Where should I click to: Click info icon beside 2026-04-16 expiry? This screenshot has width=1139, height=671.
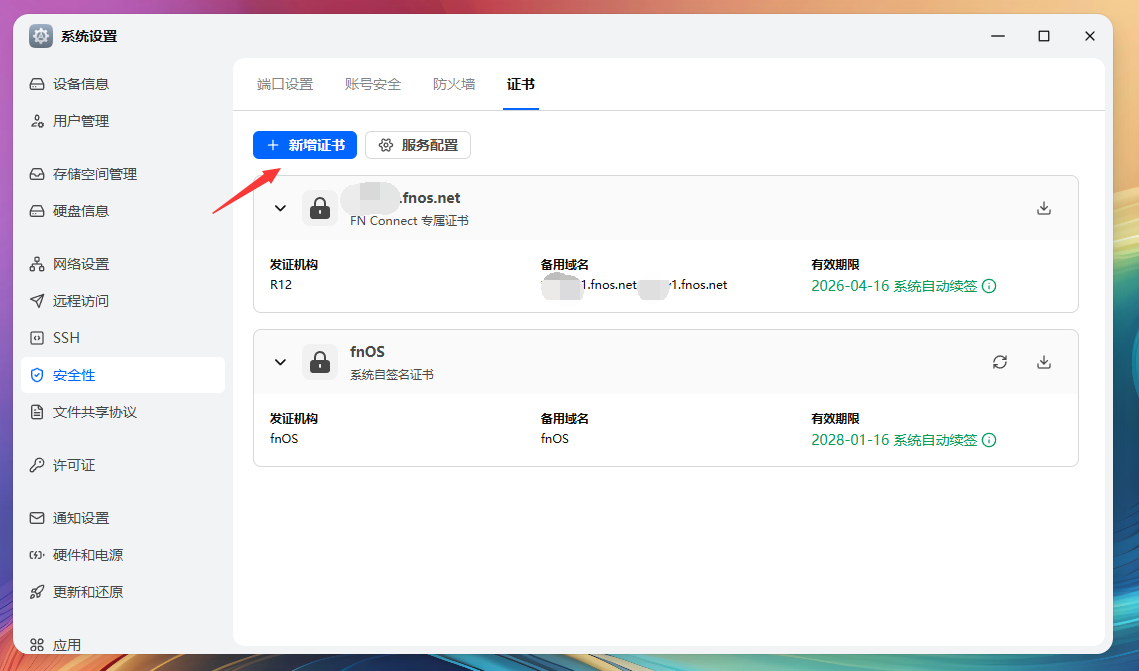tap(989, 286)
